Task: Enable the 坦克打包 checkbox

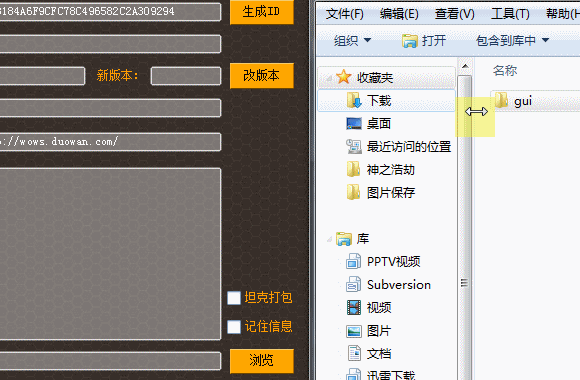Action: click(234, 298)
